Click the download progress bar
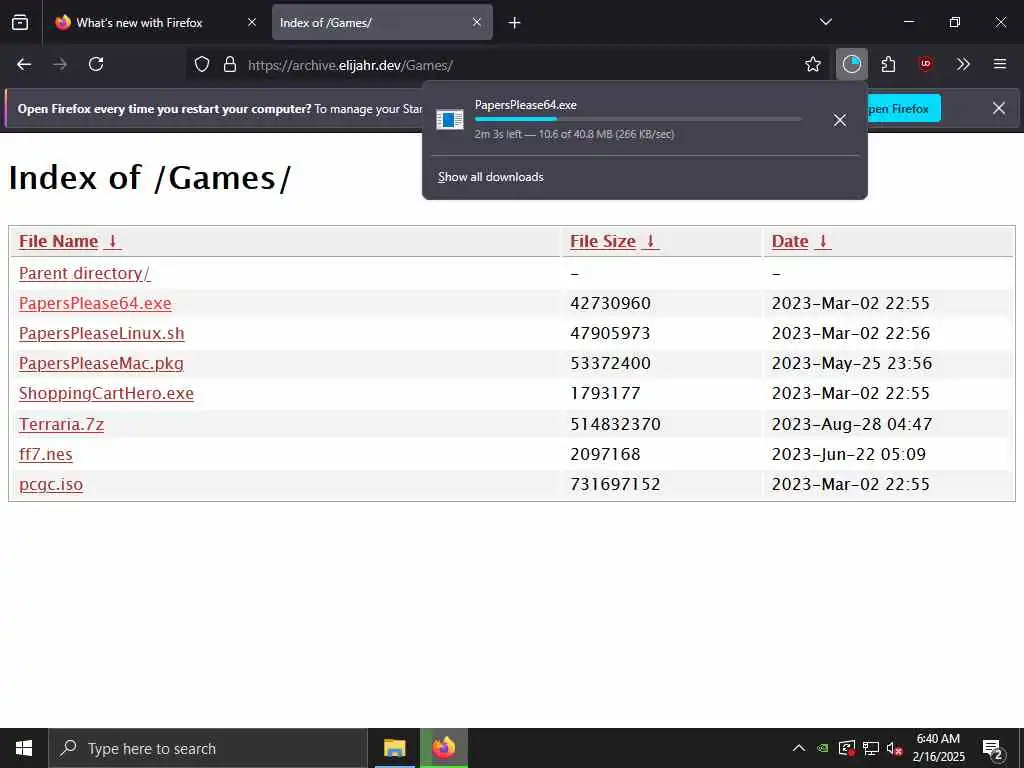Image resolution: width=1024 pixels, height=768 pixels. [x=638, y=119]
